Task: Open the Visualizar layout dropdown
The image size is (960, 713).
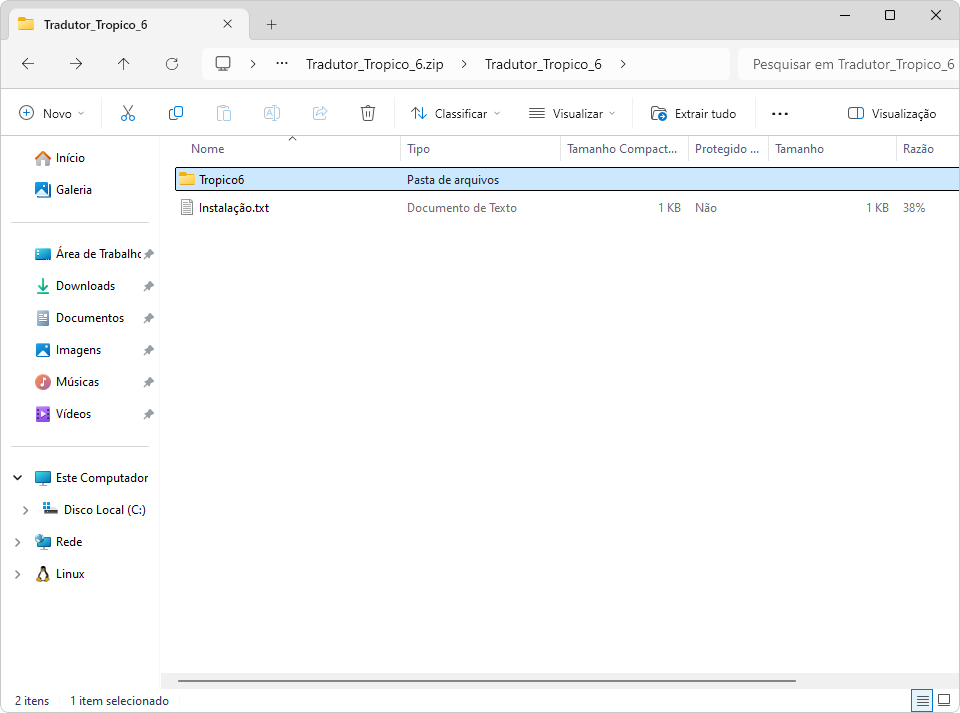Action: click(x=572, y=113)
